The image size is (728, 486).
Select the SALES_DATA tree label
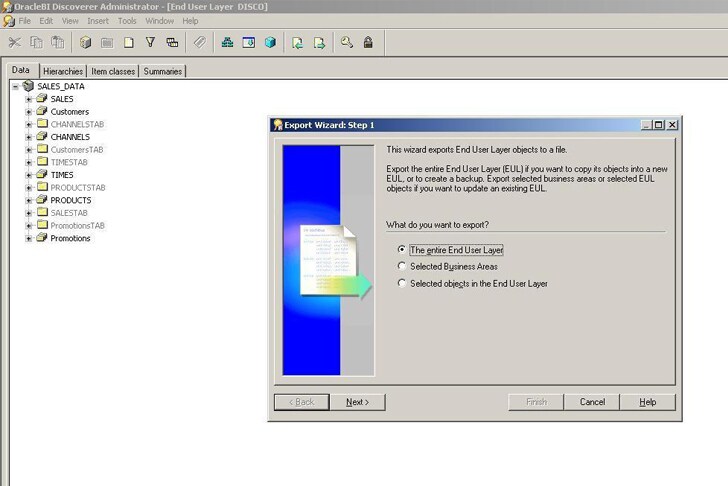[61, 86]
